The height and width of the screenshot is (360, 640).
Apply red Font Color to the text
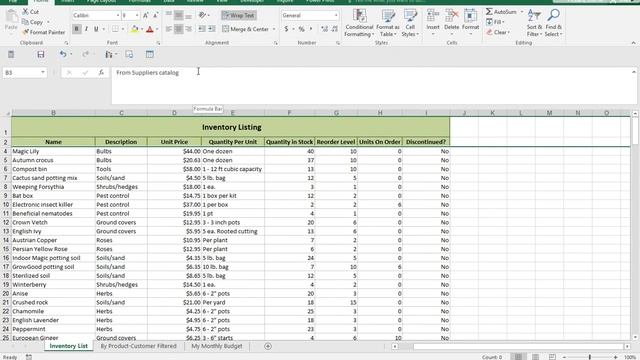click(150, 29)
